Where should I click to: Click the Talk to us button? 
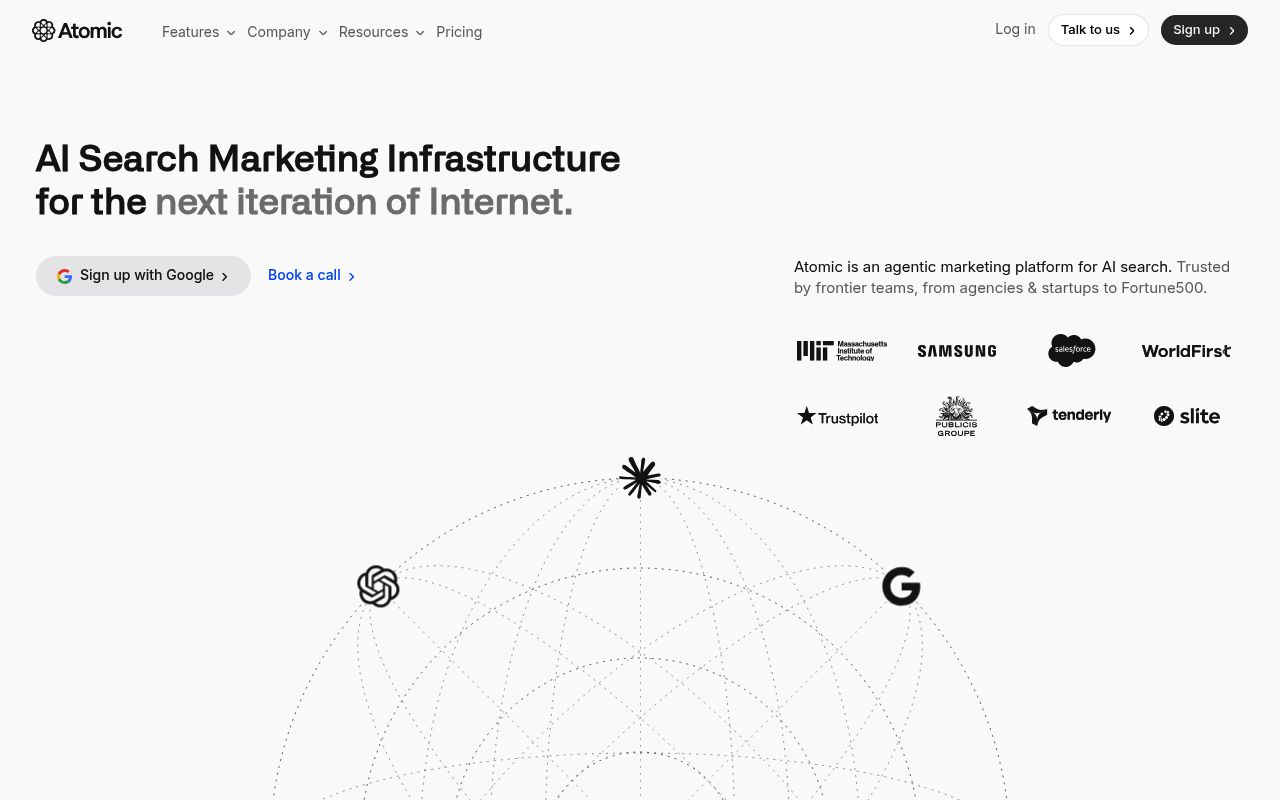tap(1098, 30)
